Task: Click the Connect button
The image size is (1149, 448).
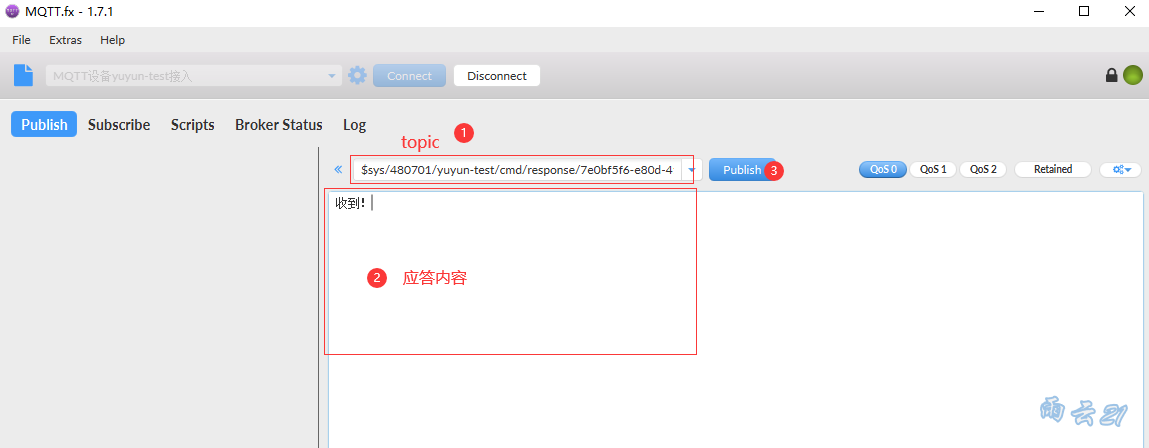Action: point(409,76)
